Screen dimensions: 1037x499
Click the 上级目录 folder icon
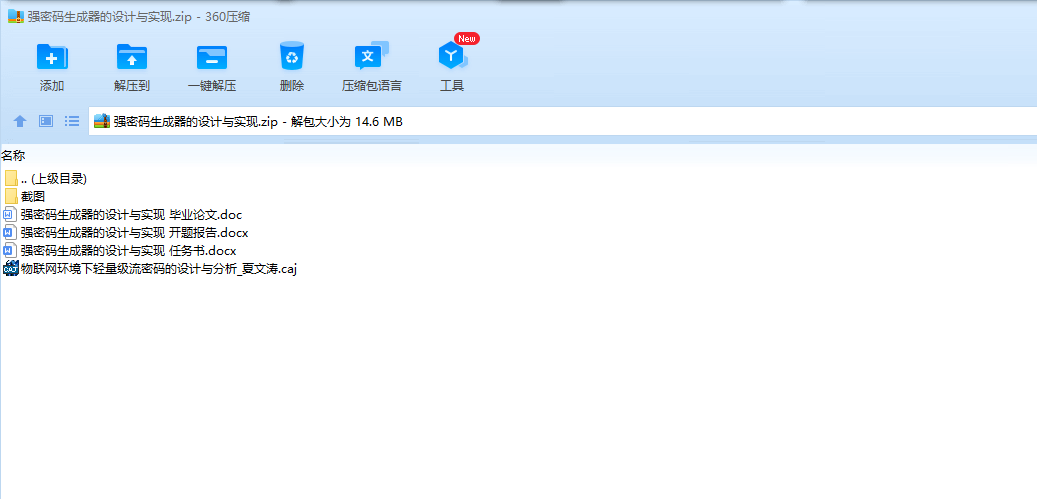tap(11, 178)
